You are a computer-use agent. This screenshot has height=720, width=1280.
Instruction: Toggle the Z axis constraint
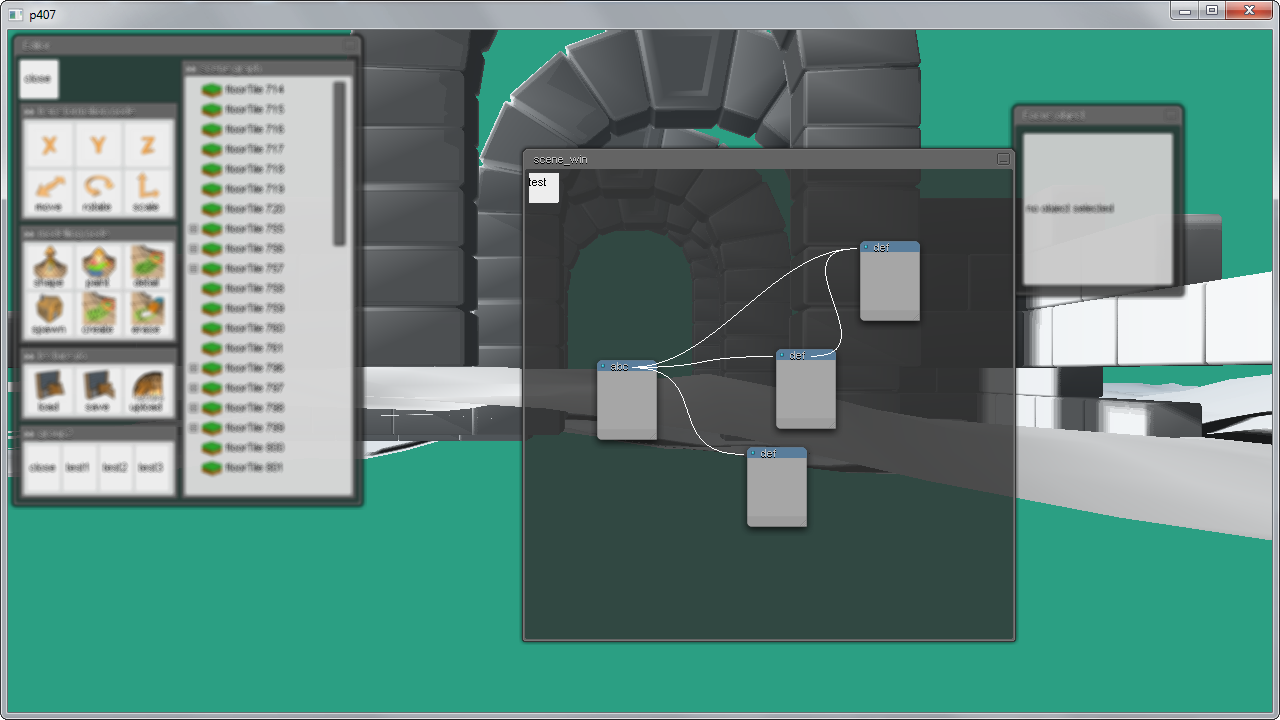coord(147,146)
